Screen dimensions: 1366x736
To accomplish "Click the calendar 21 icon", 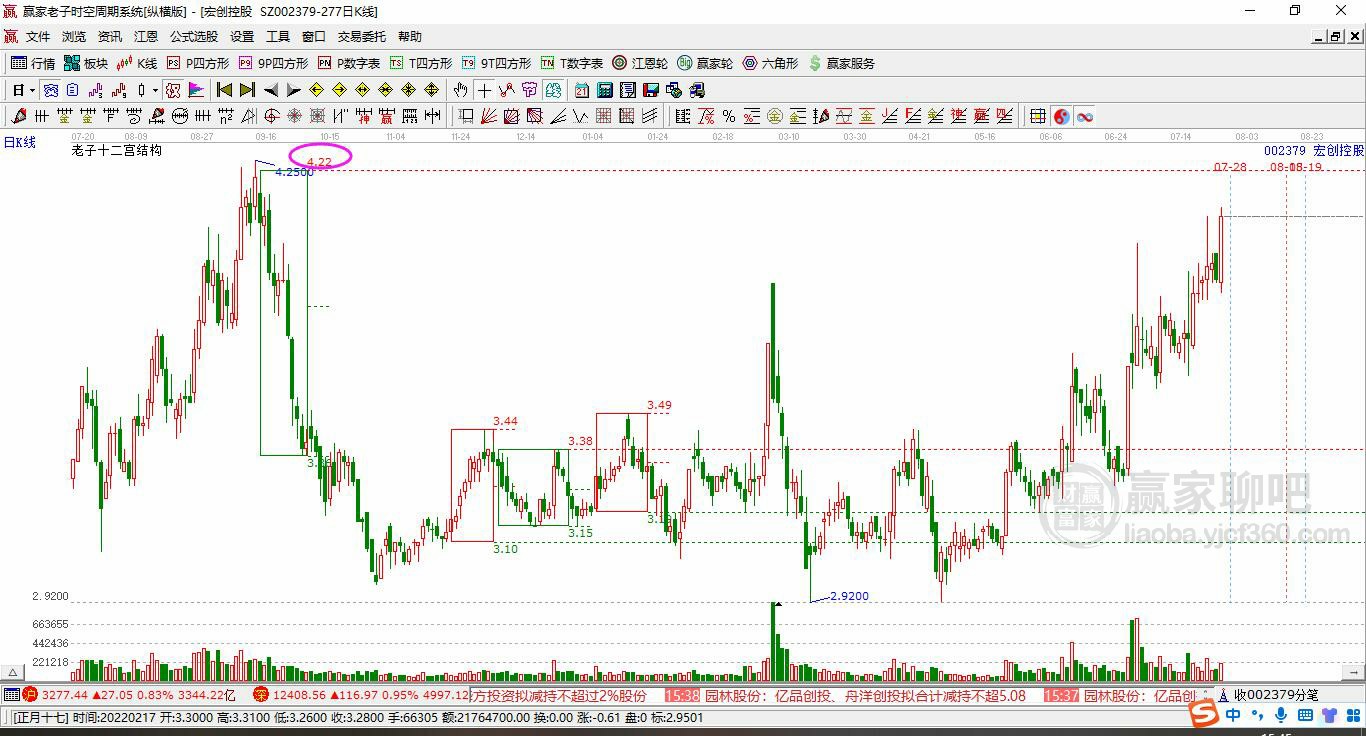I will [581, 90].
